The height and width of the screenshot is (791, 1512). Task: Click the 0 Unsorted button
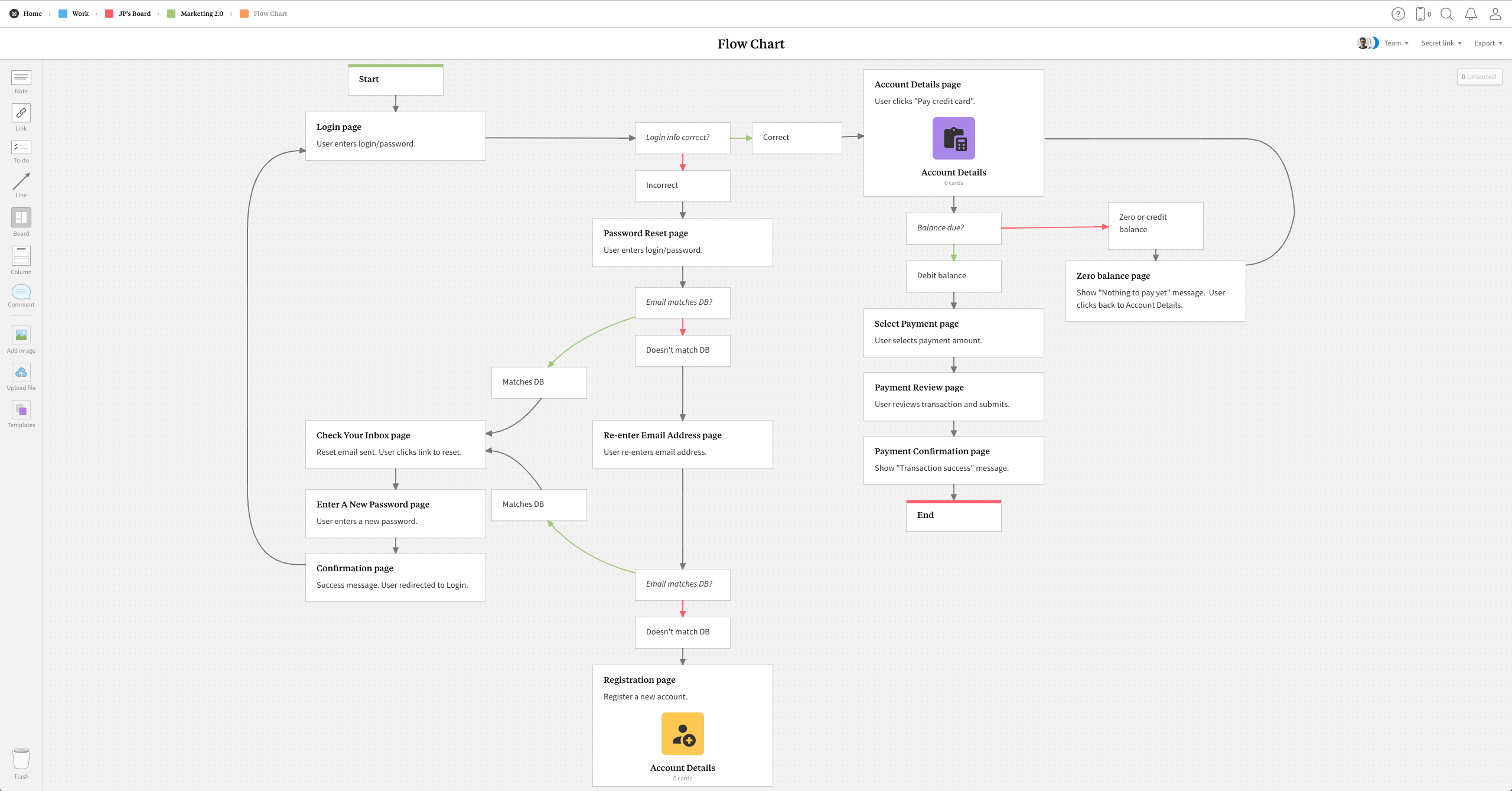(1479, 77)
